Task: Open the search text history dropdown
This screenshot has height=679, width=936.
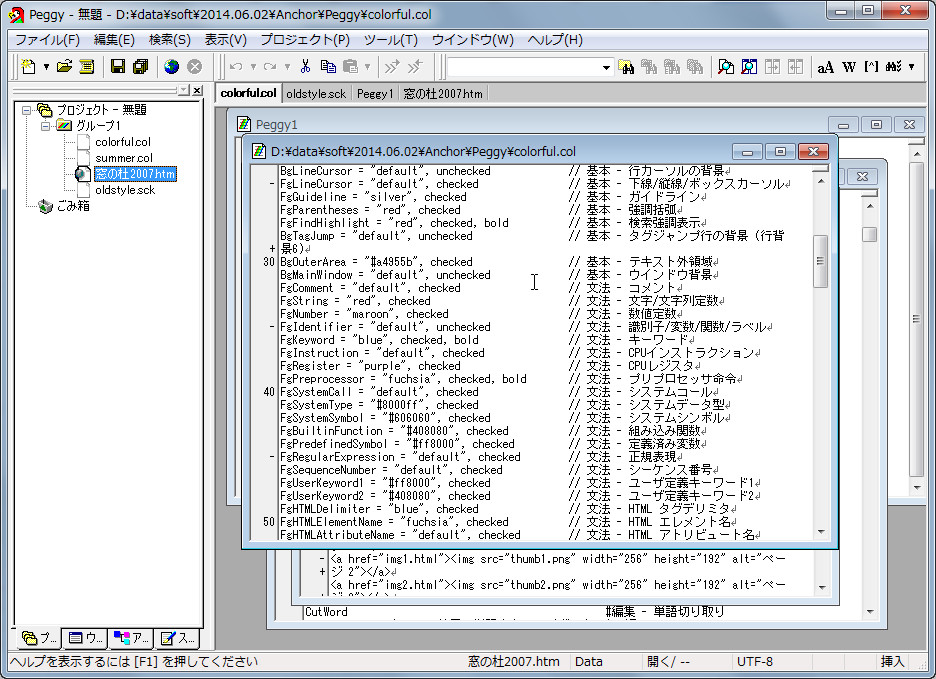Action: 605,67
